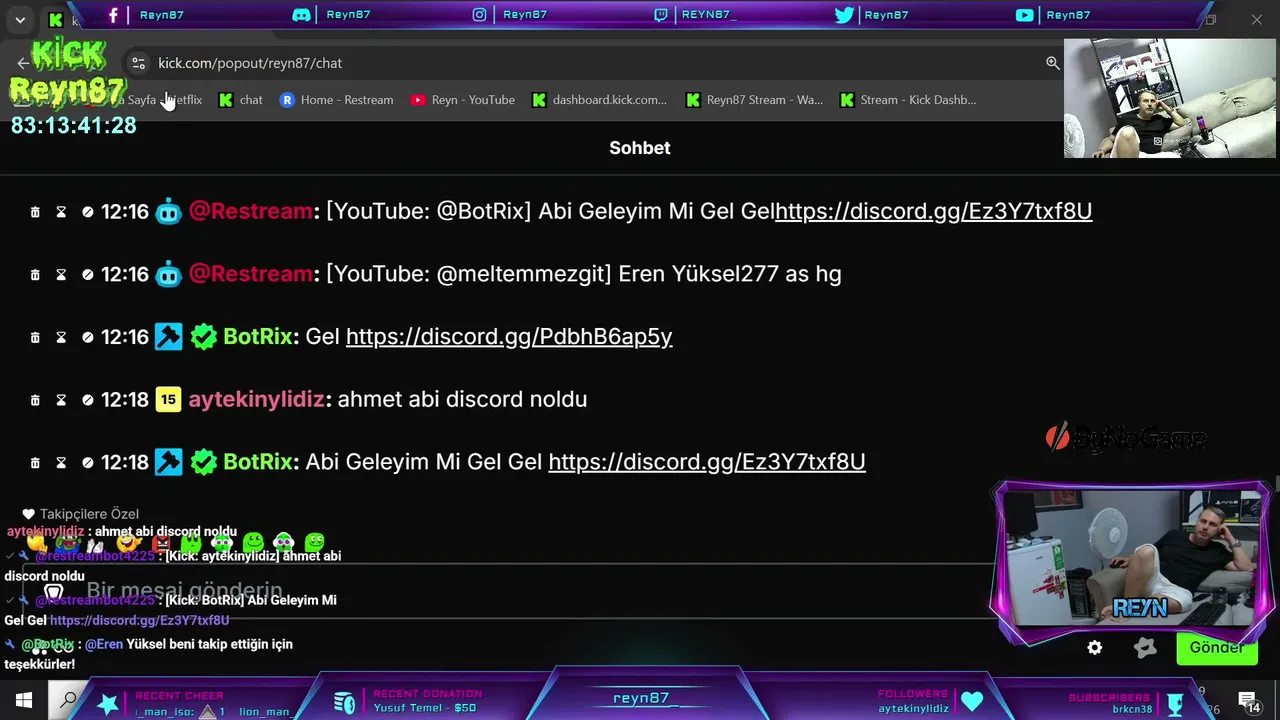This screenshot has width=1280, height=720.
Task: Click the verified badge on BotRix's 12:18 message
Action: [x=203, y=462]
